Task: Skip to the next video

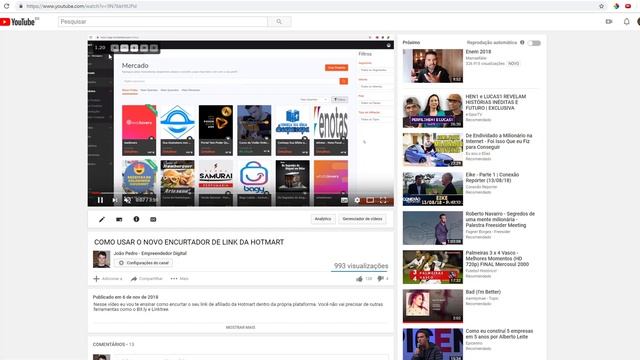Action: point(115,200)
